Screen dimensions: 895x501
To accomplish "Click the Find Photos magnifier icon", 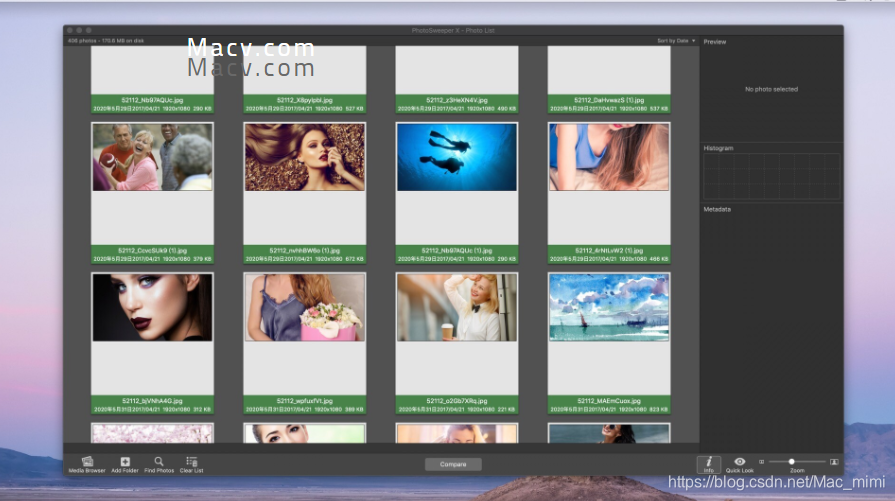I will [x=159, y=462].
